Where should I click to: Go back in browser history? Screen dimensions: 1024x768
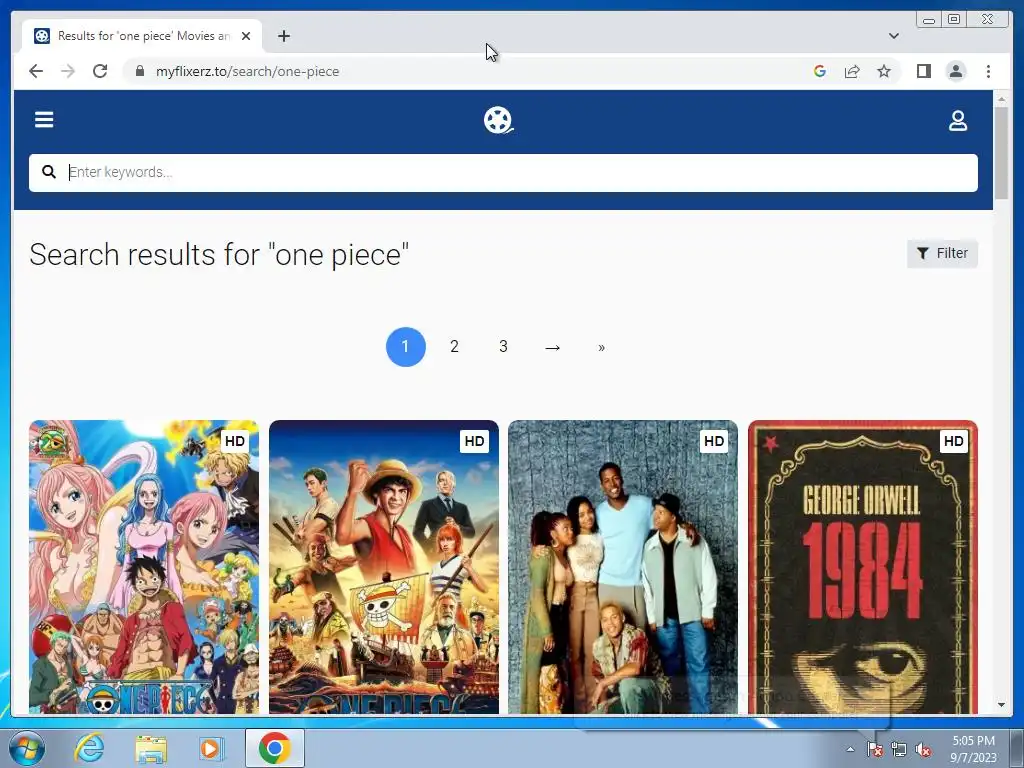(36, 71)
